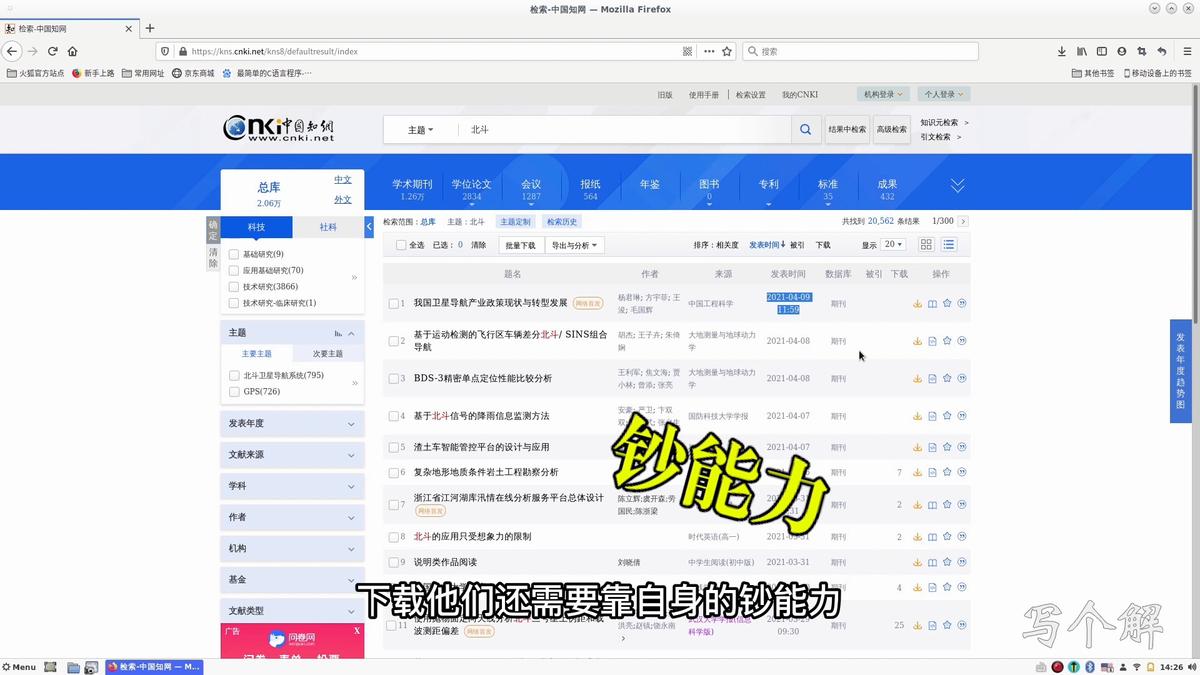Open the Bluetooth icon in system tray
This screenshot has height=675, width=1200.
1092,666
